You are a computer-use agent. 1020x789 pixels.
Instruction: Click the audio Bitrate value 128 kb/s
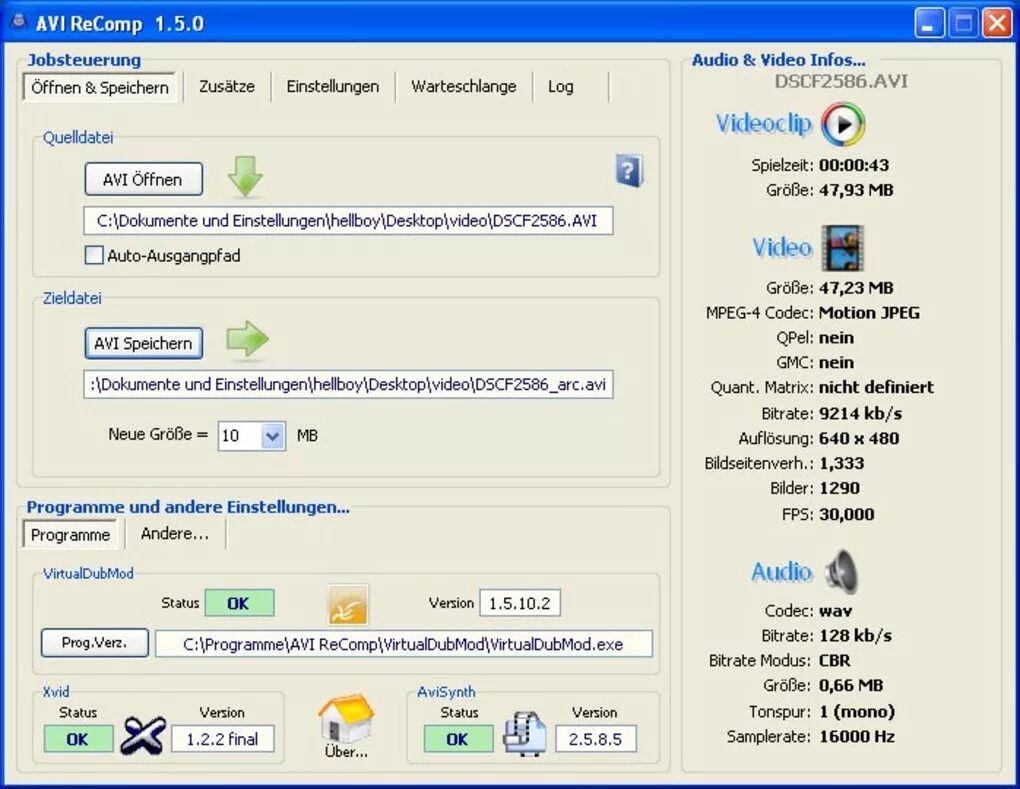click(855, 635)
